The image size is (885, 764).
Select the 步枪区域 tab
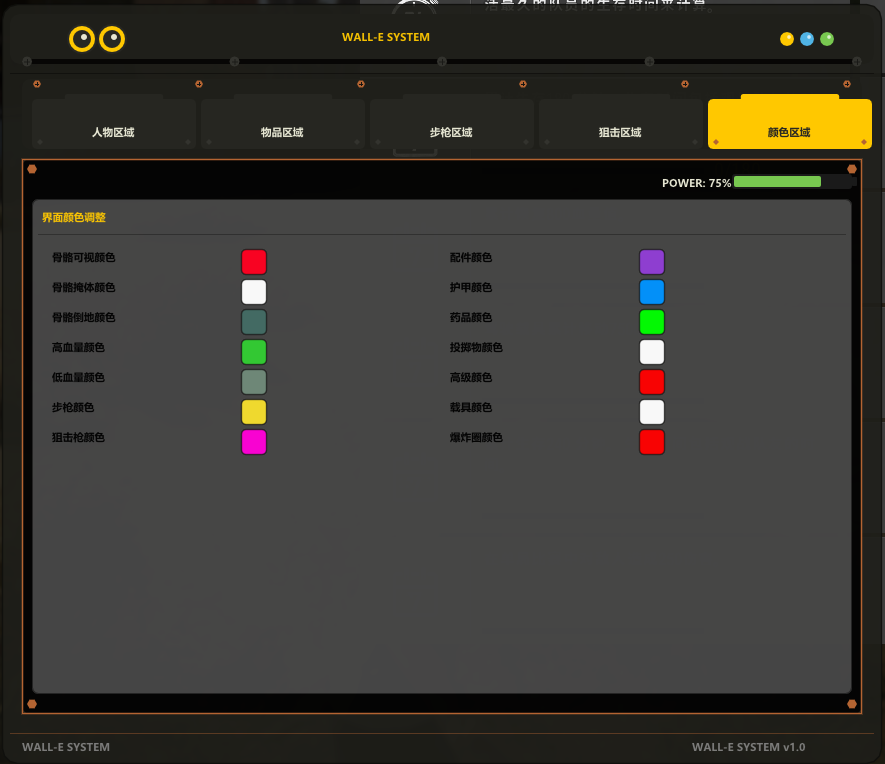451,131
